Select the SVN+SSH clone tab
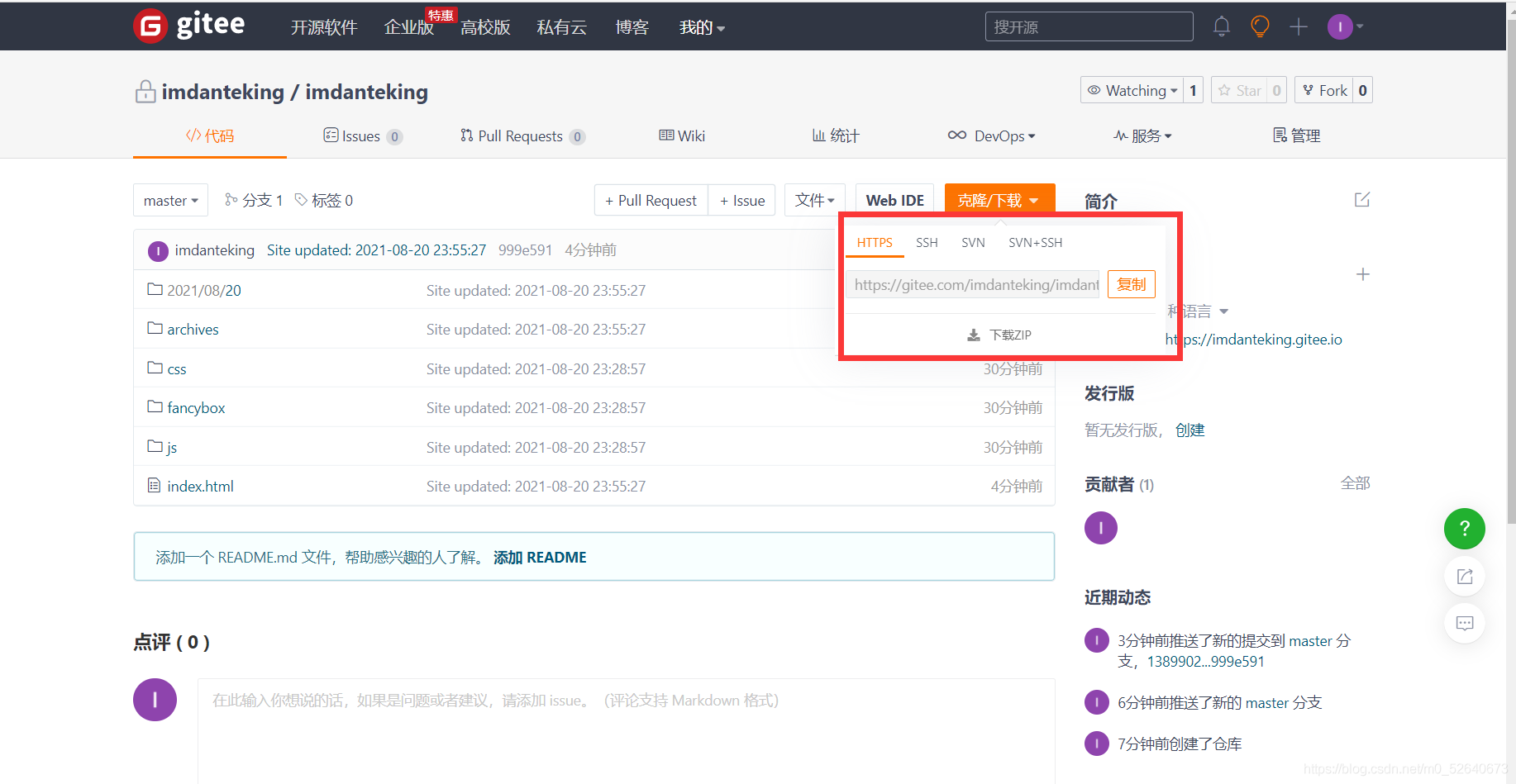1516x784 pixels. pyautogui.click(x=1036, y=242)
